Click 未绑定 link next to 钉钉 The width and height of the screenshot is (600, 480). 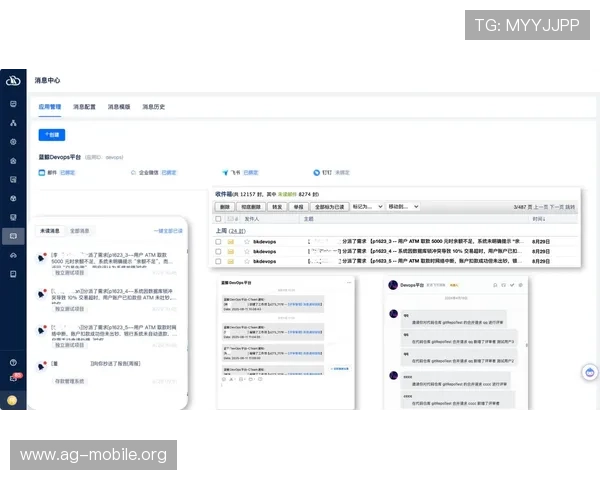coord(342,173)
